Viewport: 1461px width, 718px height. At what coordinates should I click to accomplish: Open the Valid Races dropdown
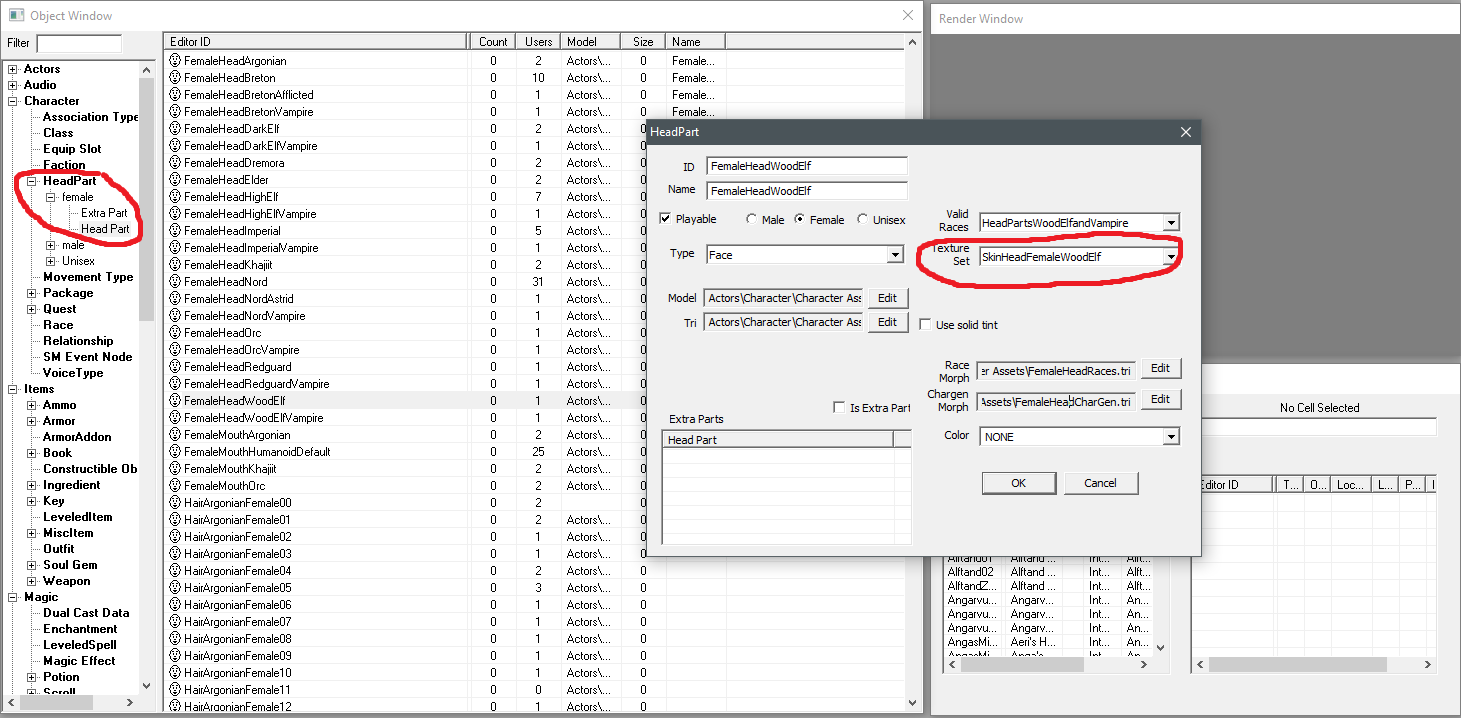pos(1170,221)
